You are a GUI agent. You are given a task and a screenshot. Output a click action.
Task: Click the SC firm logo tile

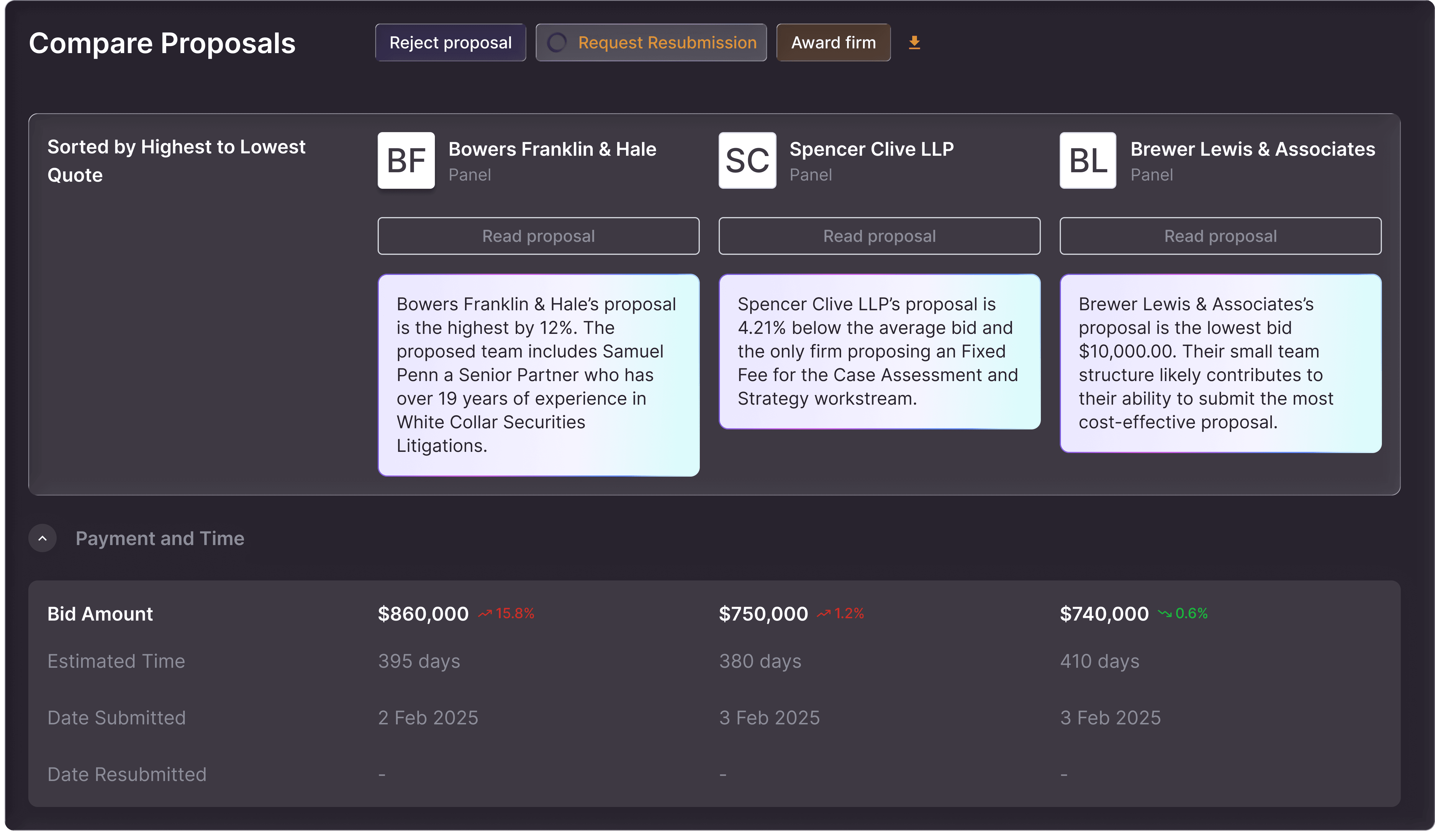point(747,160)
